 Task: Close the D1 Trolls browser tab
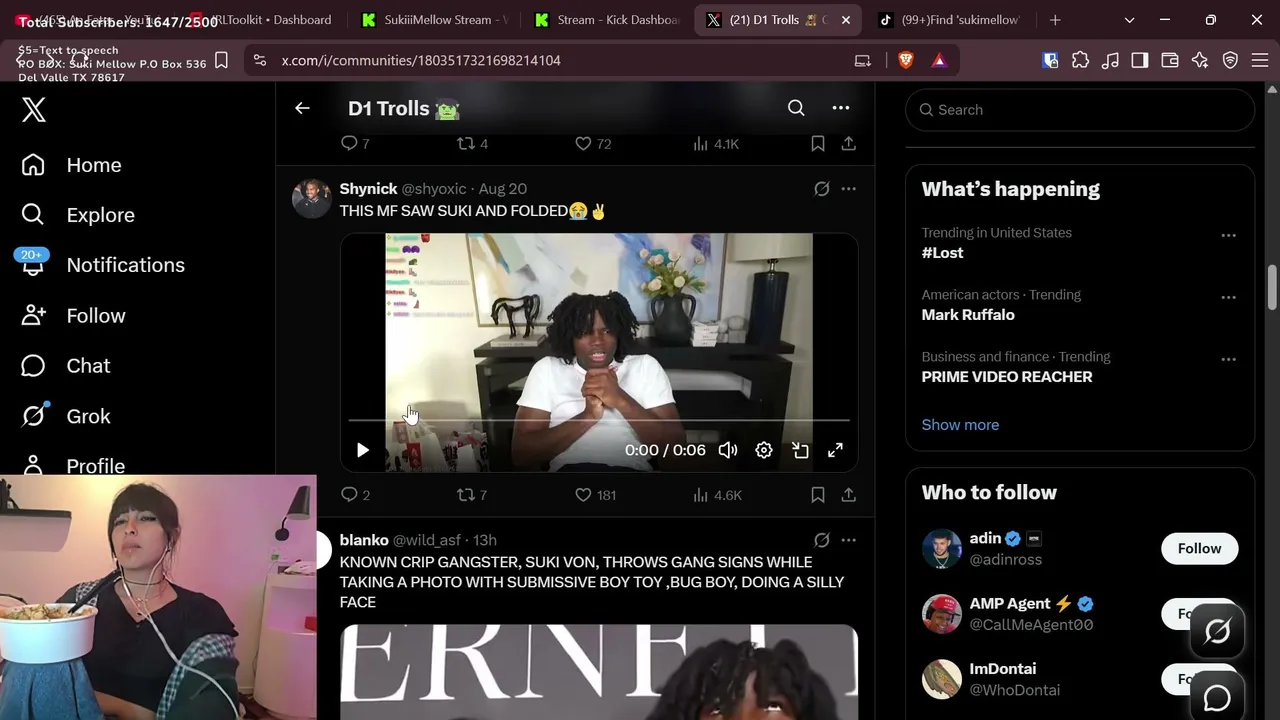846,20
